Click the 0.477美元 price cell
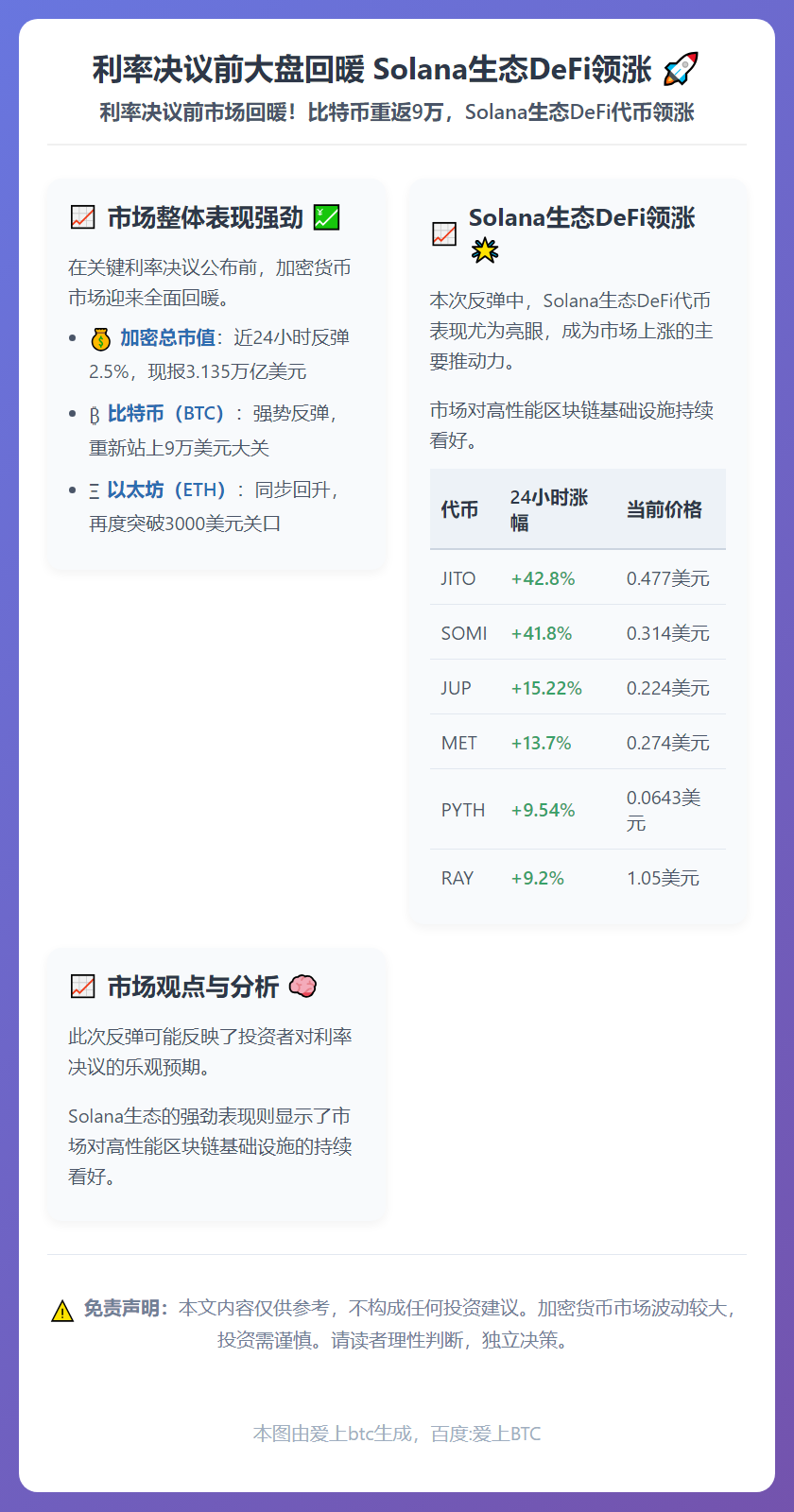 (668, 578)
